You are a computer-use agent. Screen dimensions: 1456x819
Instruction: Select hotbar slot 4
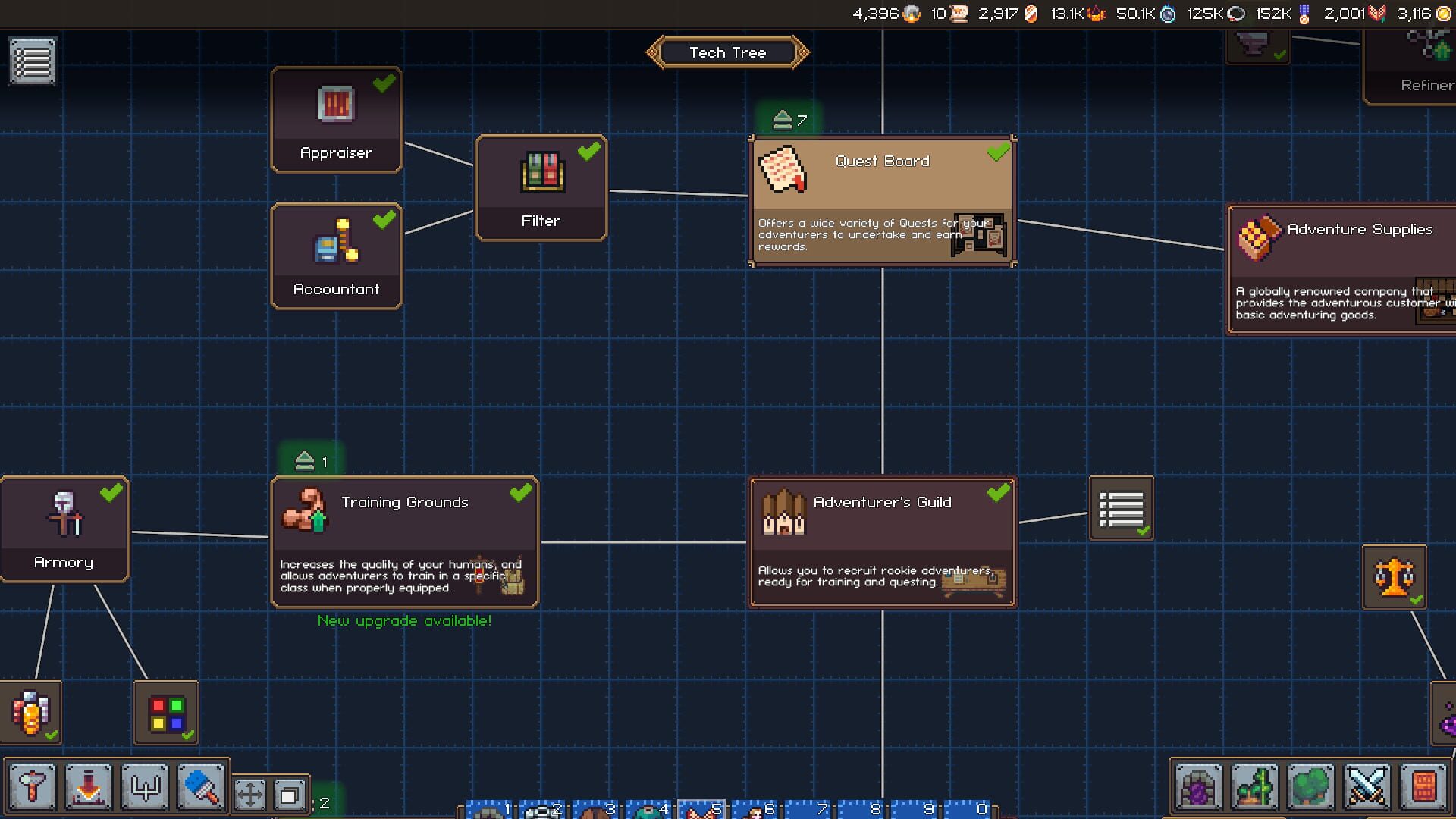[x=649, y=809]
